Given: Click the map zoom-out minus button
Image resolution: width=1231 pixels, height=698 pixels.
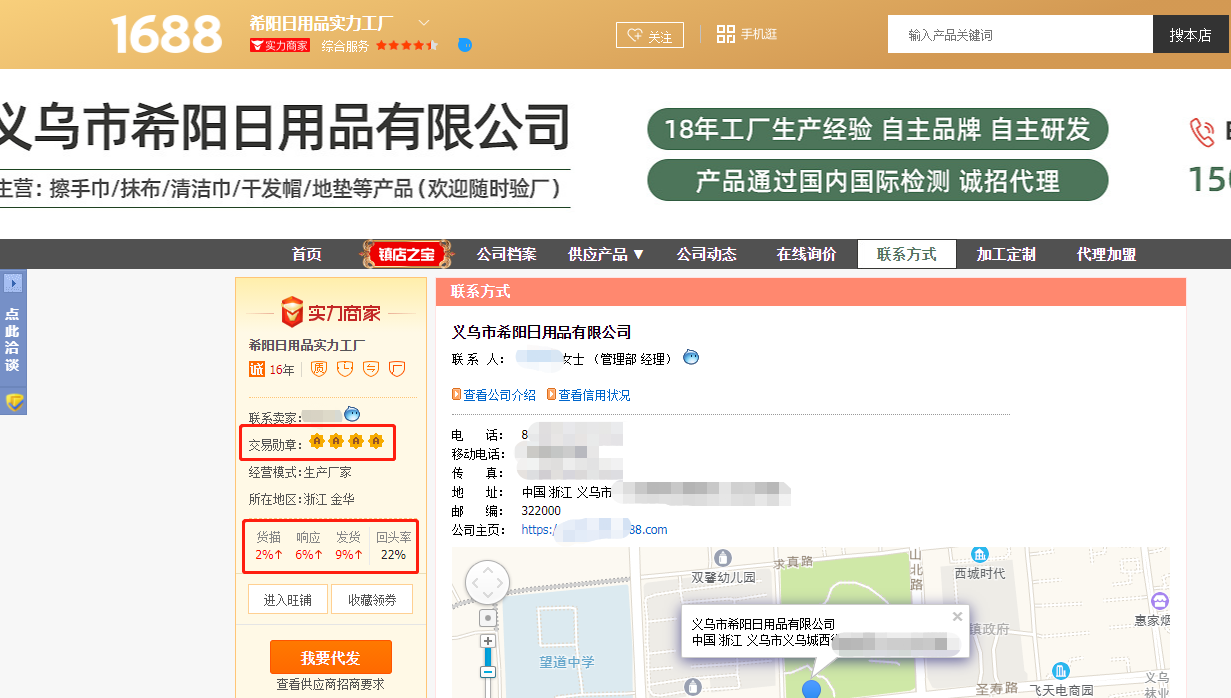Looking at the screenshot, I should click(x=488, y=671).
